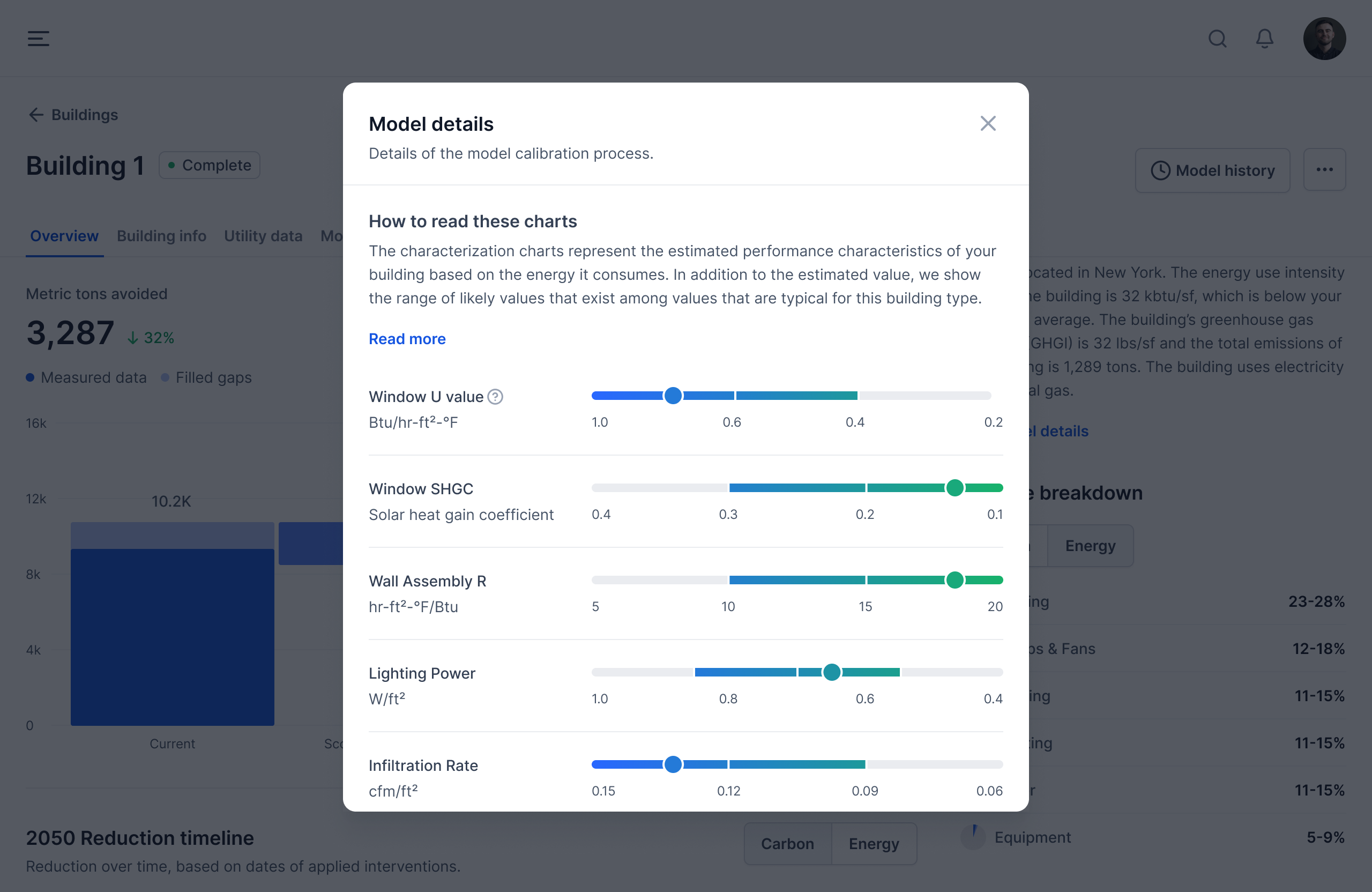Open the user profile avatar
The height and width of the screenshot is (892, 1372).
point(1324,39)
